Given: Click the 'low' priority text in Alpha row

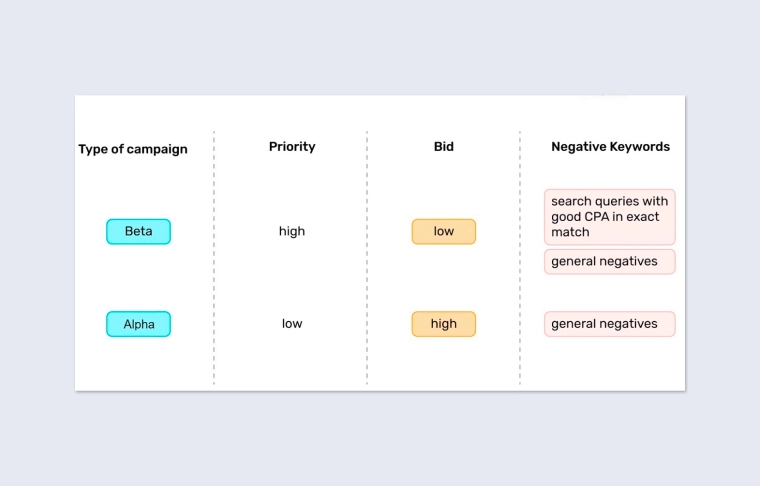Looking at the screenshot, I should (x=292, y=324).
